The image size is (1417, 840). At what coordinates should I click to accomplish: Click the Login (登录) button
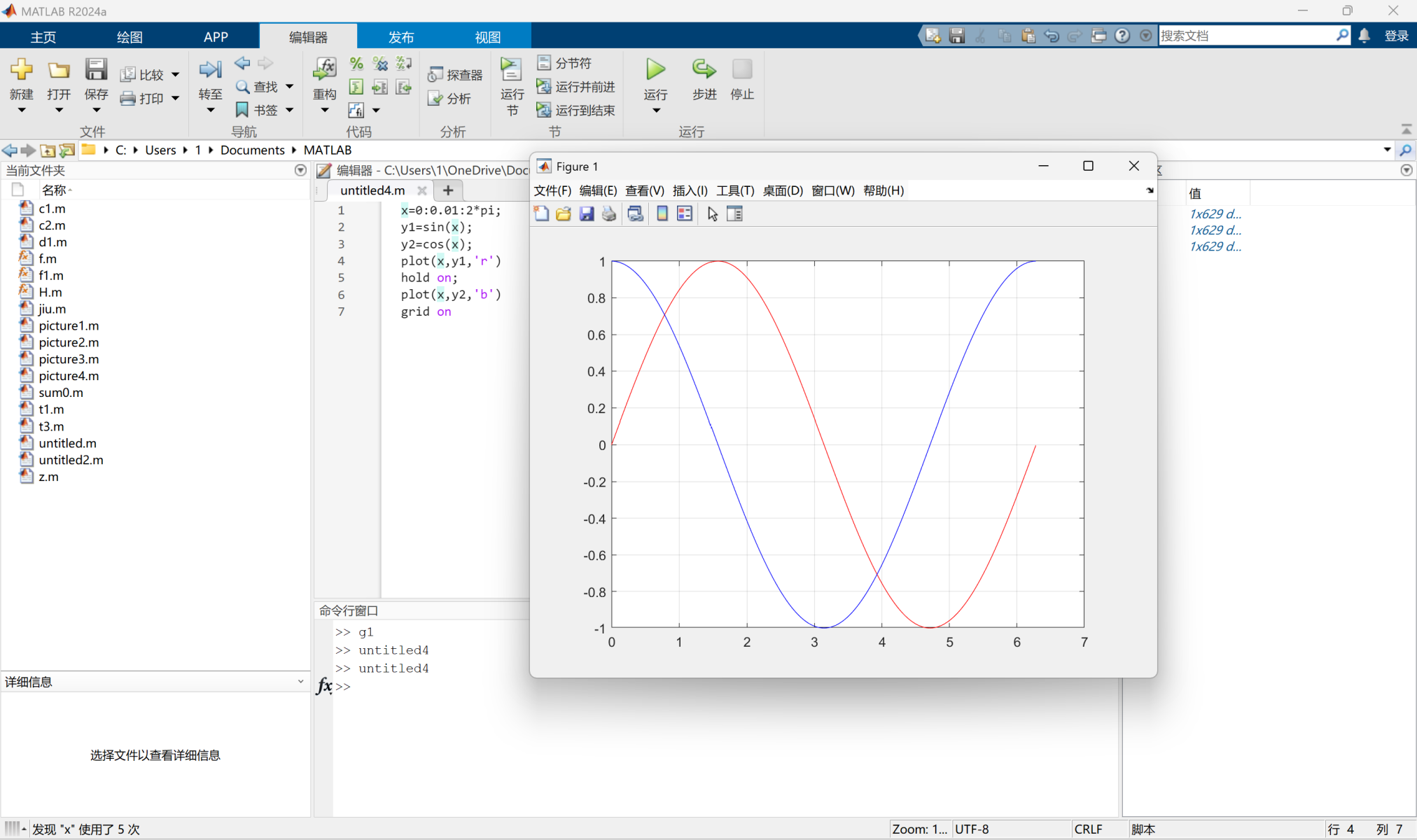(1396, 36)
